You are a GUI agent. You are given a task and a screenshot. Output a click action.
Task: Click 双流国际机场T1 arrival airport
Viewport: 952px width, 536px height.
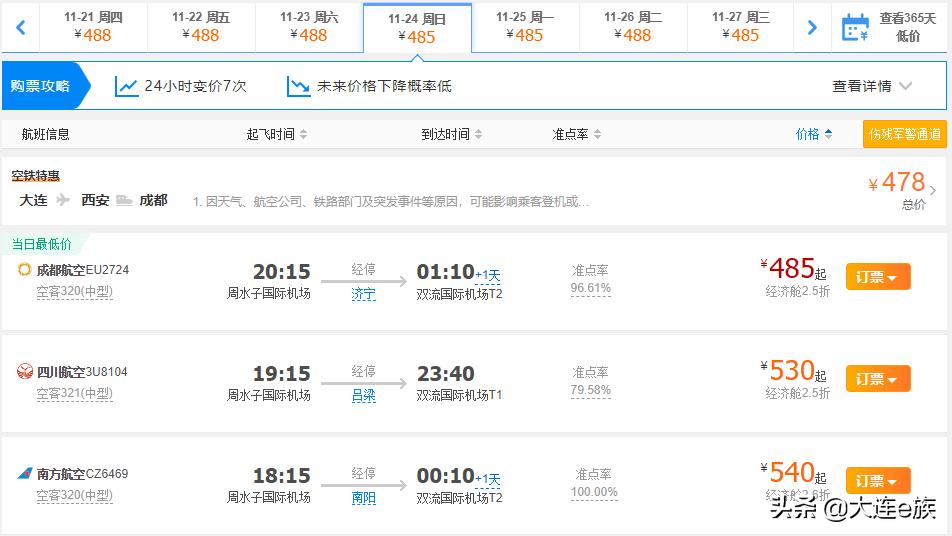[x=459, y=395]
